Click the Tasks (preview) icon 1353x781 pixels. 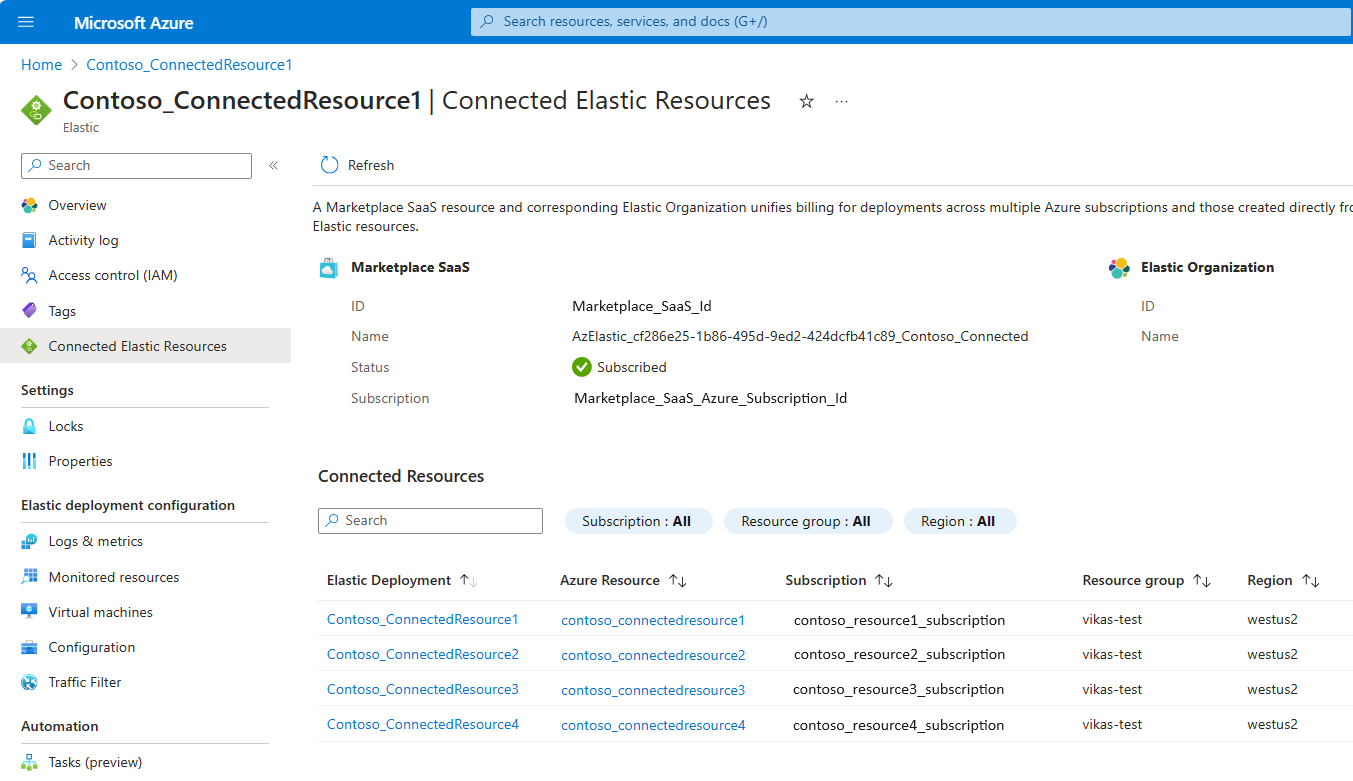(x=29, y=762)
